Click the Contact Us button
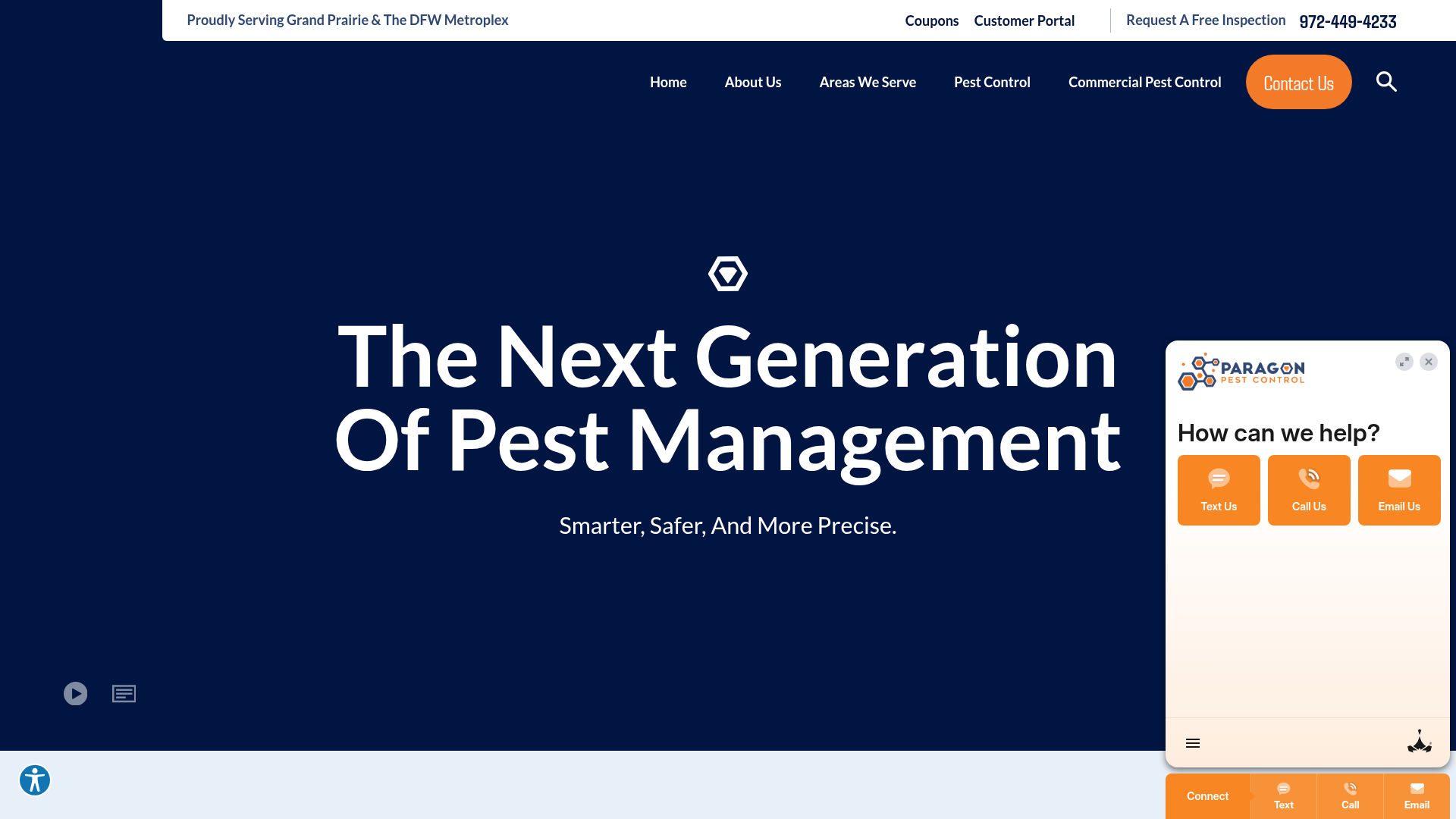 [1298, 82]
